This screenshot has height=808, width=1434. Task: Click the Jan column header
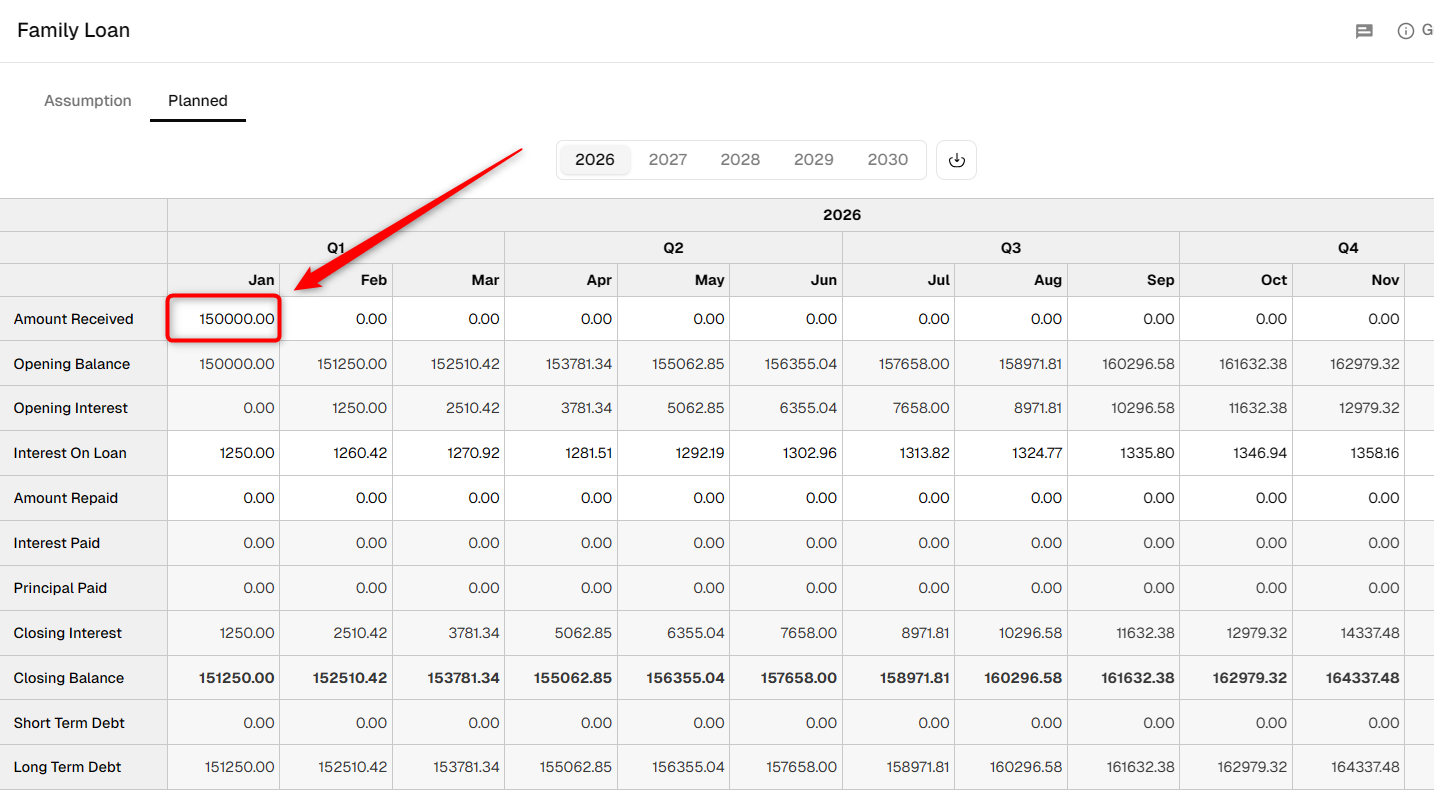click(224, 280)
